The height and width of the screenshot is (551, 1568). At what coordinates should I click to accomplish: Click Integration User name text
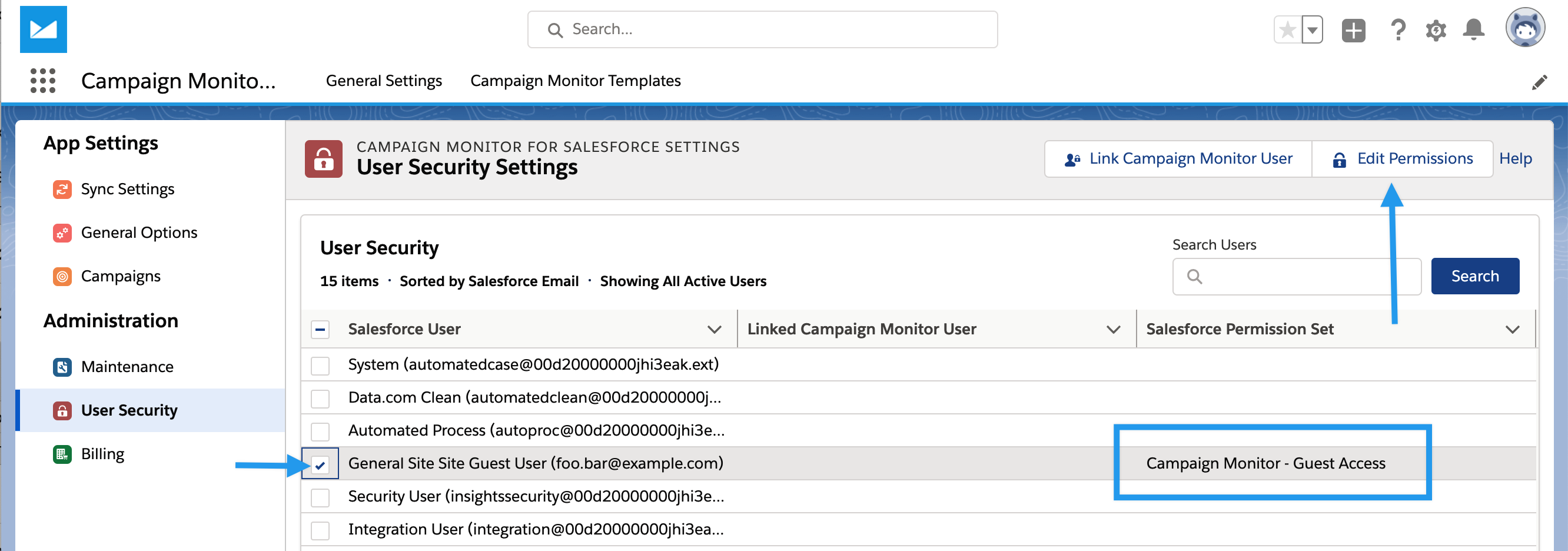(x=536, y=530)
